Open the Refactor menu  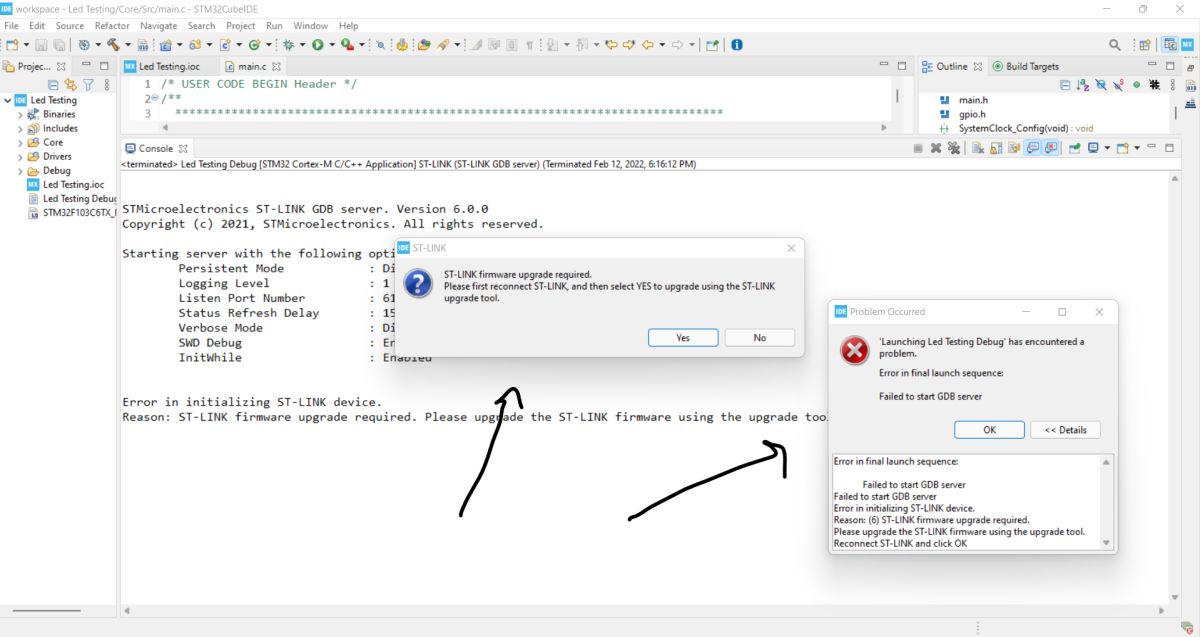pyautogui.click(x=112, y=25)
